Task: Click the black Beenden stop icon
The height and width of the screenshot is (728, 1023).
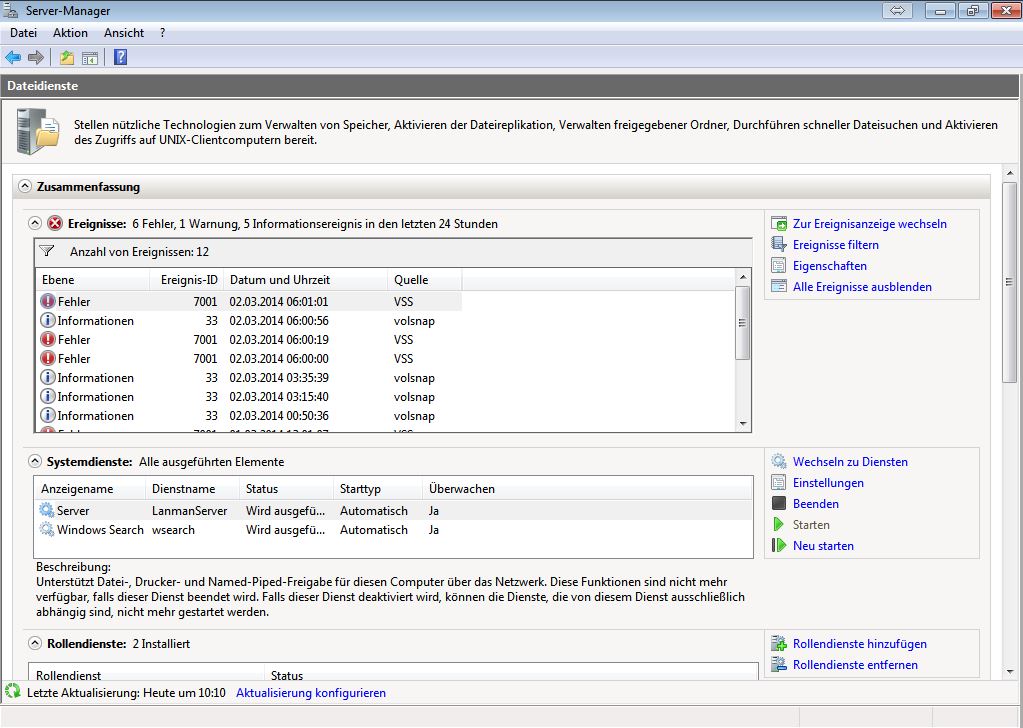Action: [779, 504]
